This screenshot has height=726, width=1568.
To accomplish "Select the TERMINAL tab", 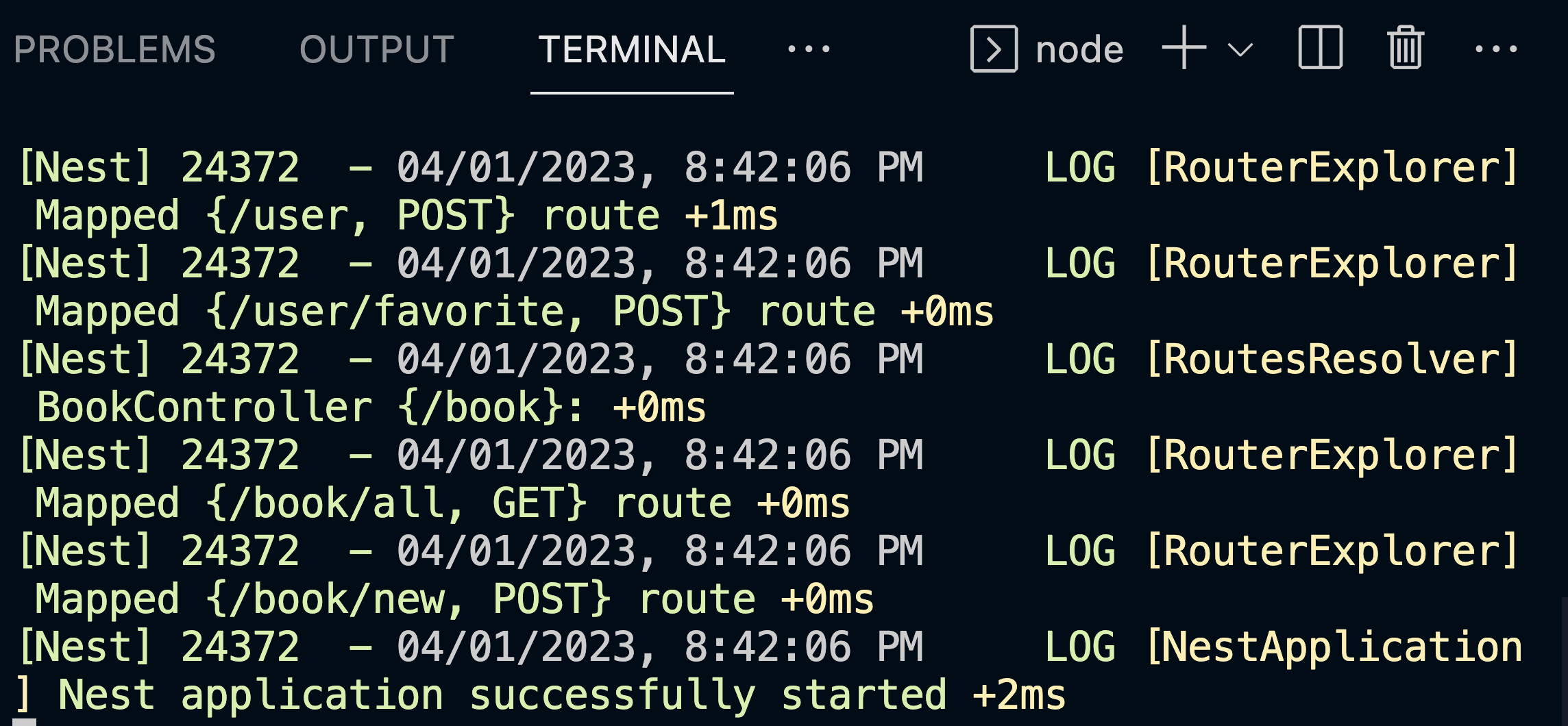I will click(x=632, y=49).
